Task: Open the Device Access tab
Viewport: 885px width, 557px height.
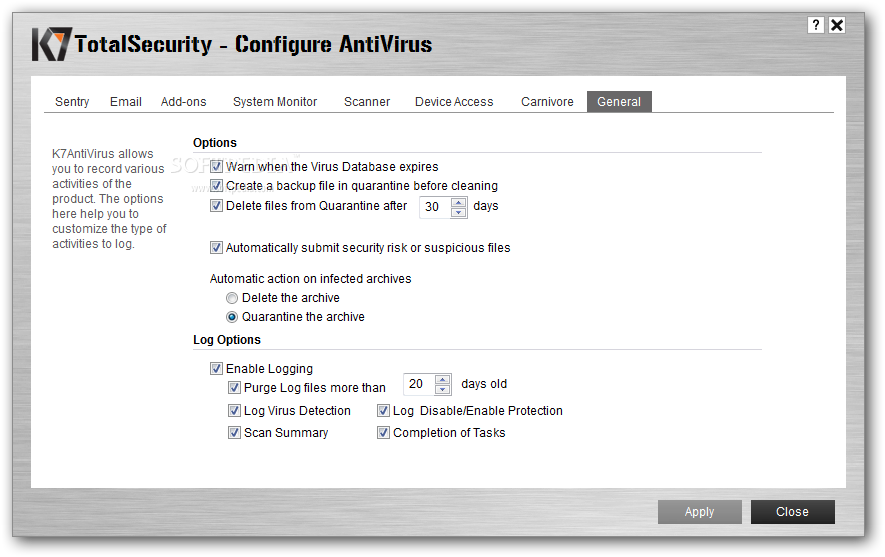Action: (x=454, y=102)
